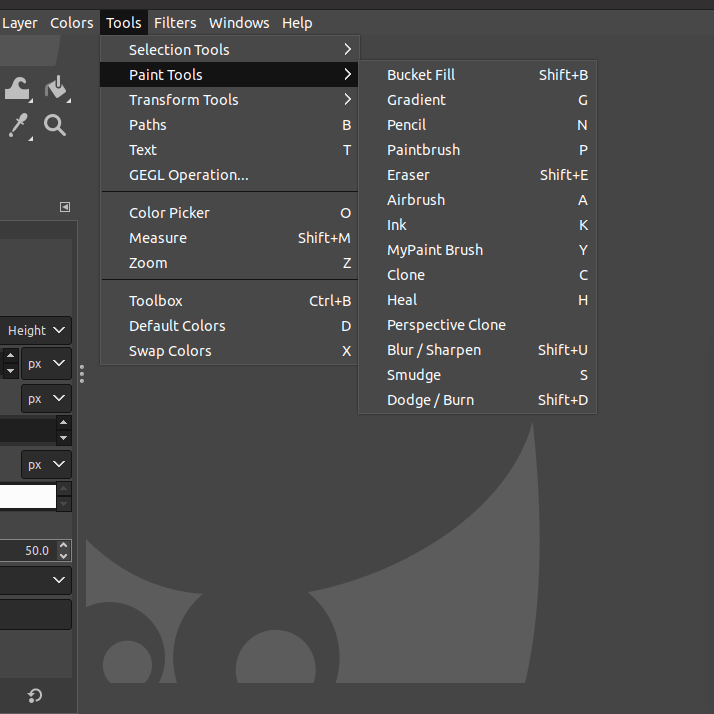Choose the Measure tool

(x=230, y=238)
